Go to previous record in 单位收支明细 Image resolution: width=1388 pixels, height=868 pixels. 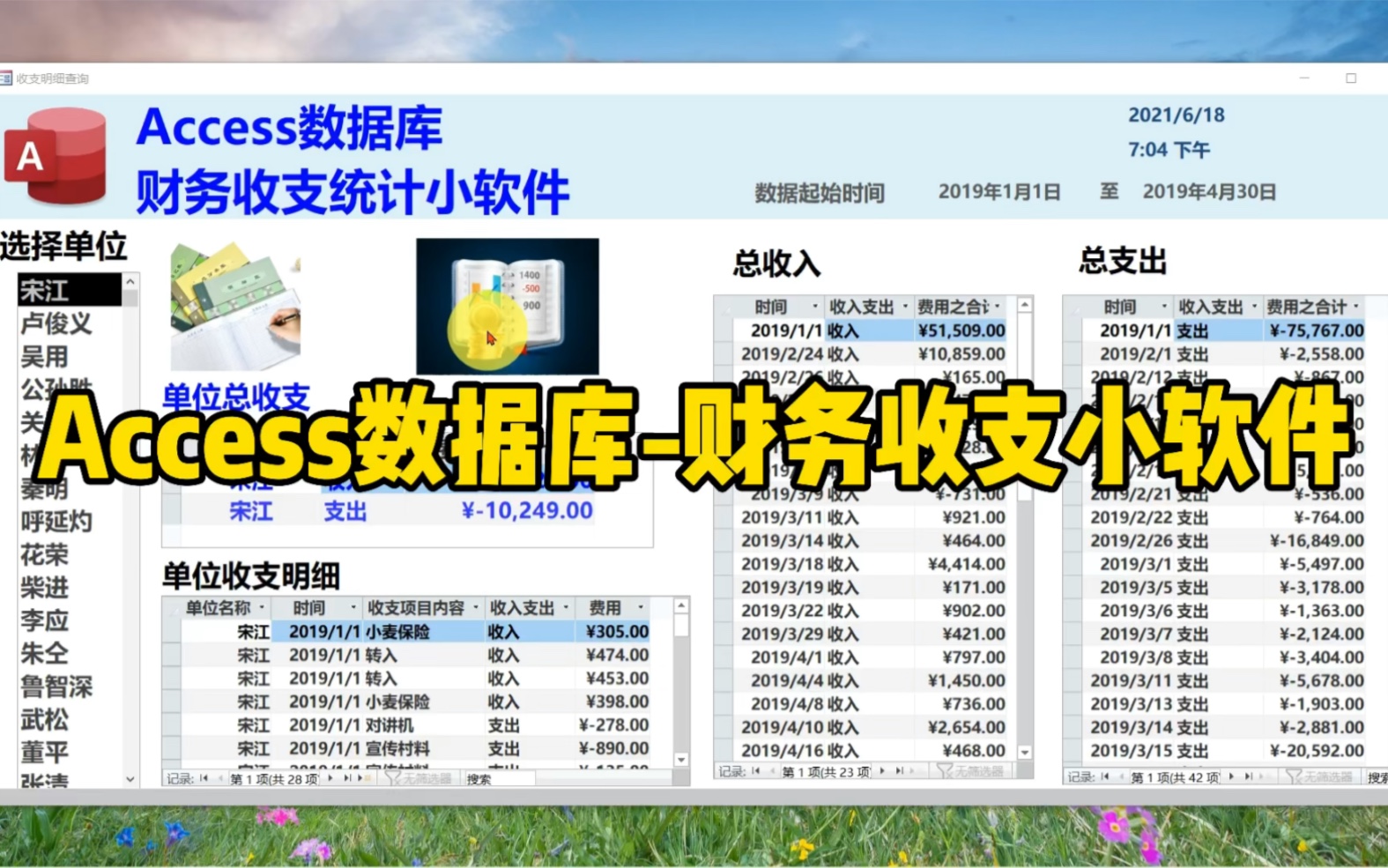pos(220,778)
